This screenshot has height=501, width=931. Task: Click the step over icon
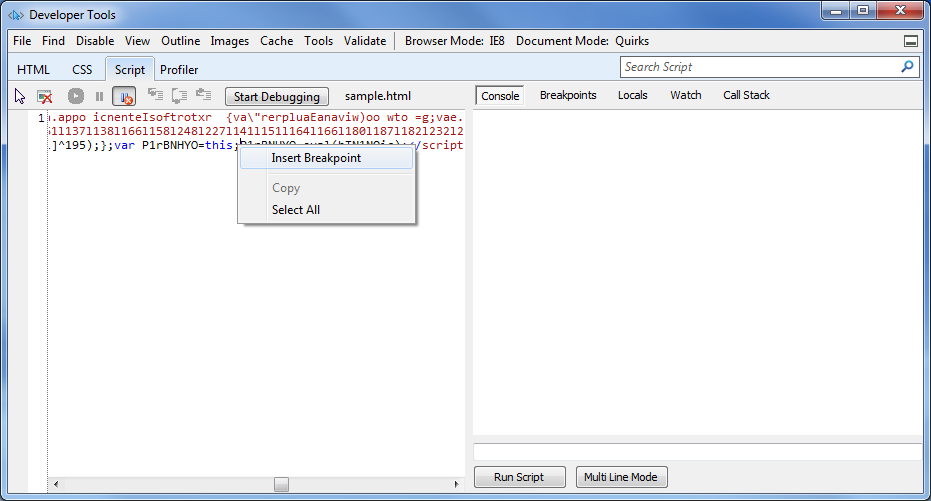(179, 96)
